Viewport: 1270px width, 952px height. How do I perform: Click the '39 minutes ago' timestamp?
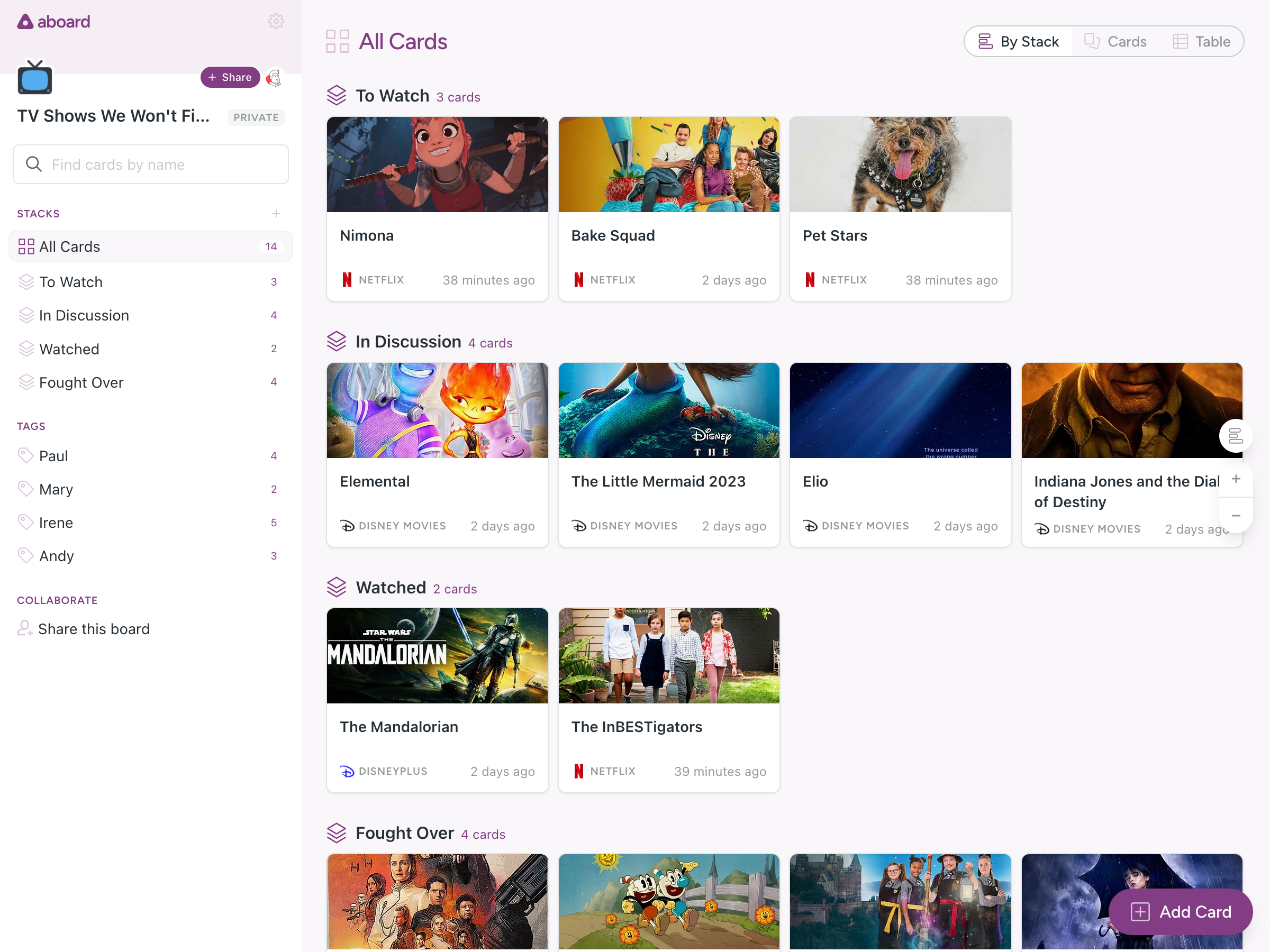720,771
